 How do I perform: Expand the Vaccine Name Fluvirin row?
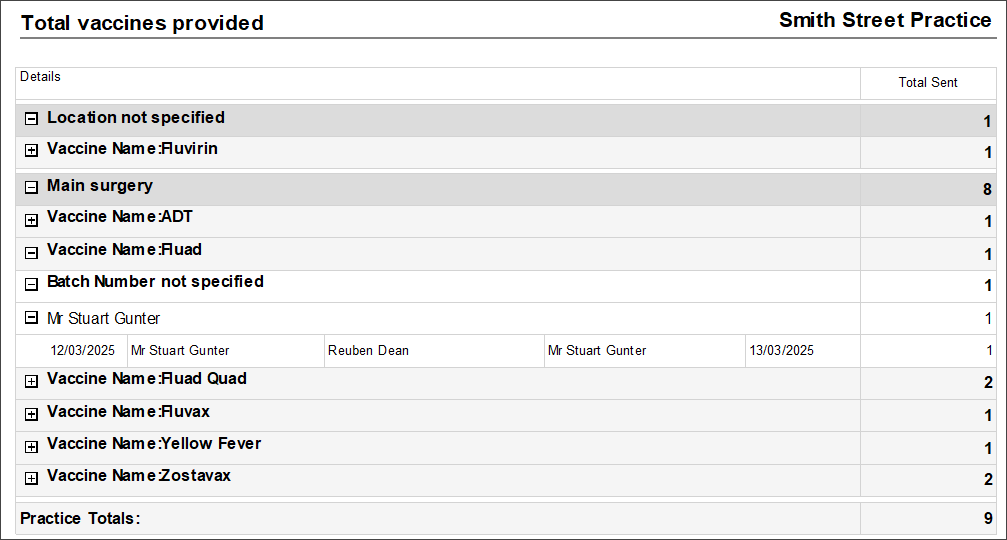click(31, 151)
